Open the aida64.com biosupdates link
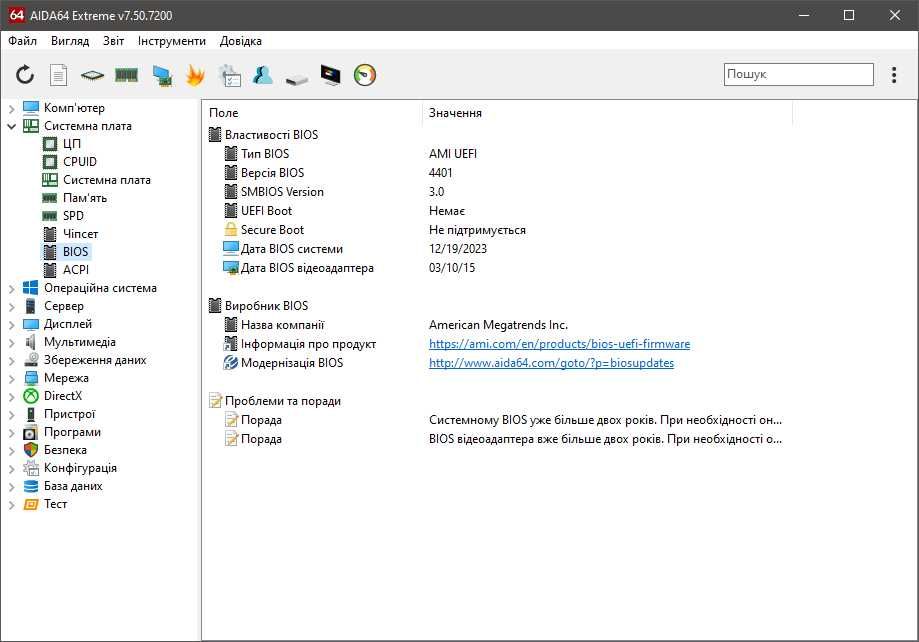 pyautogui.click(x=551, y=363)
